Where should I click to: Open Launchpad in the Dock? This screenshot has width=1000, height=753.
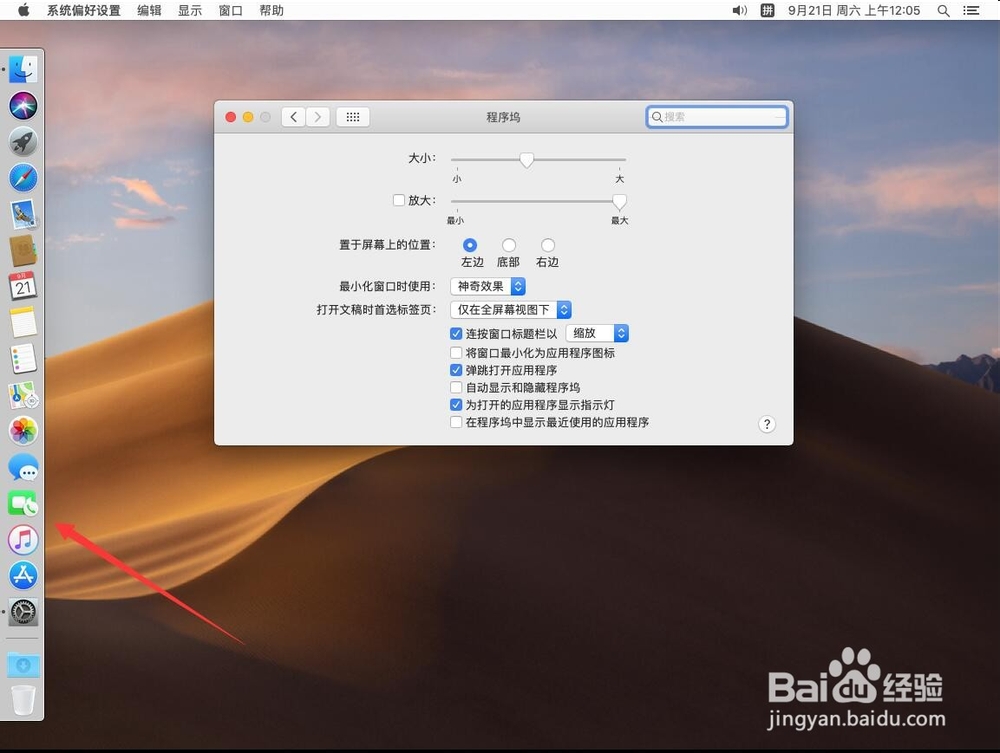[x=22, y=141]
